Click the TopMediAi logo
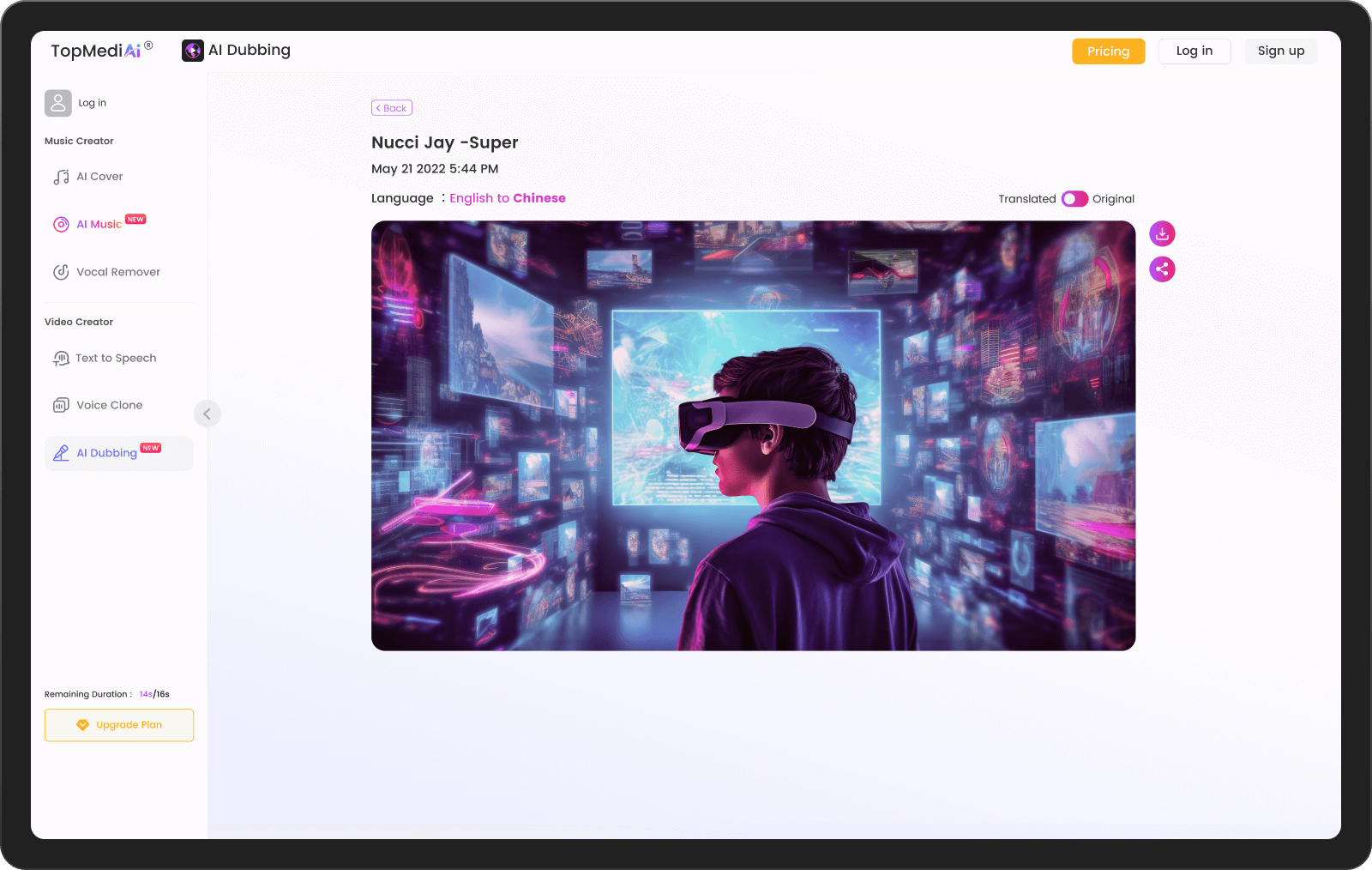This screenshot has height=870, width=1372. (96, 51)
